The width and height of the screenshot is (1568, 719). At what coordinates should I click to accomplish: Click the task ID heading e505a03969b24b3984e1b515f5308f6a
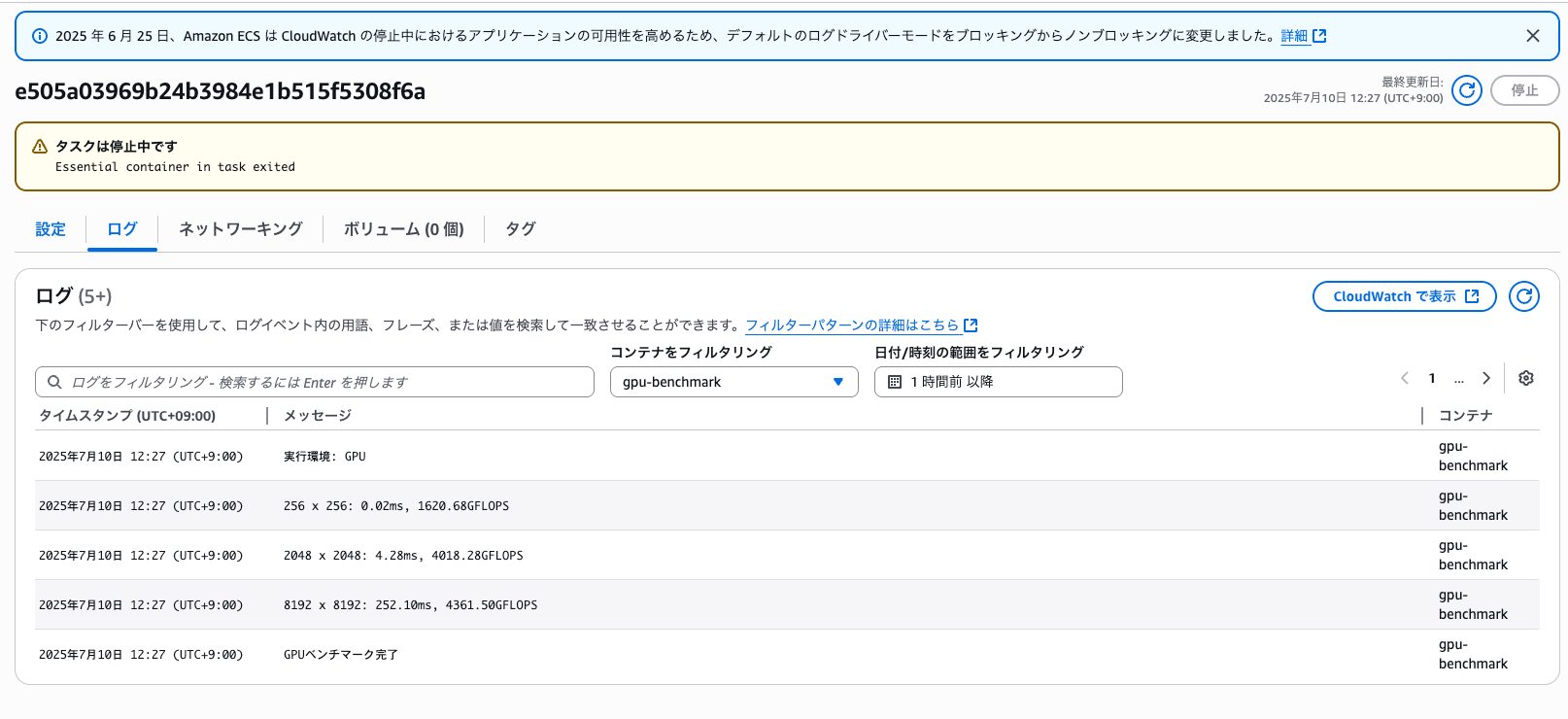coord(220,91)
